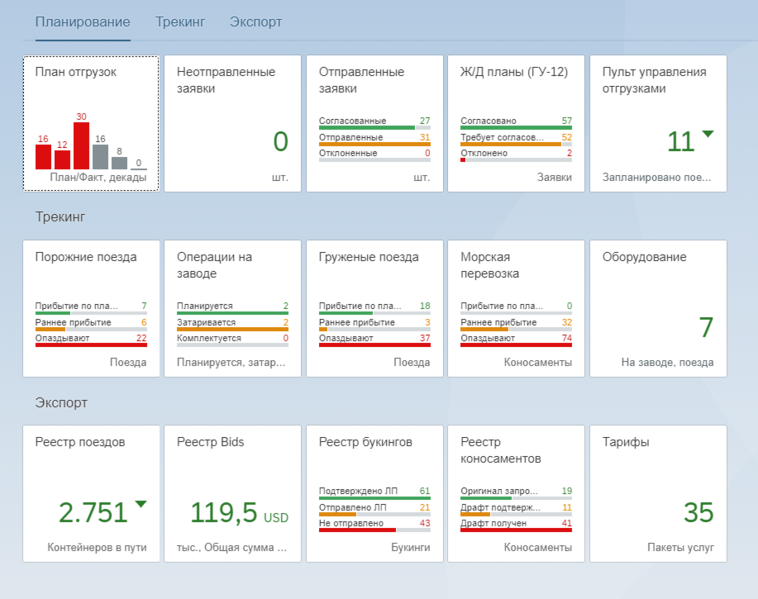
Task: Click the down arrow beside 2.751
Action: point(140,504)
